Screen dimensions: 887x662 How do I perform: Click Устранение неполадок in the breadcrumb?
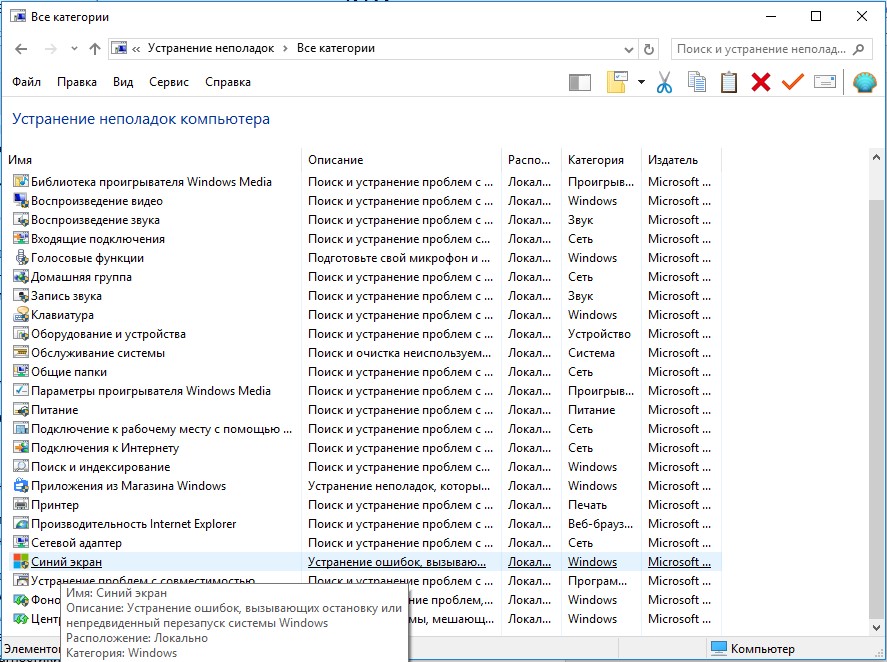point(210,48)
